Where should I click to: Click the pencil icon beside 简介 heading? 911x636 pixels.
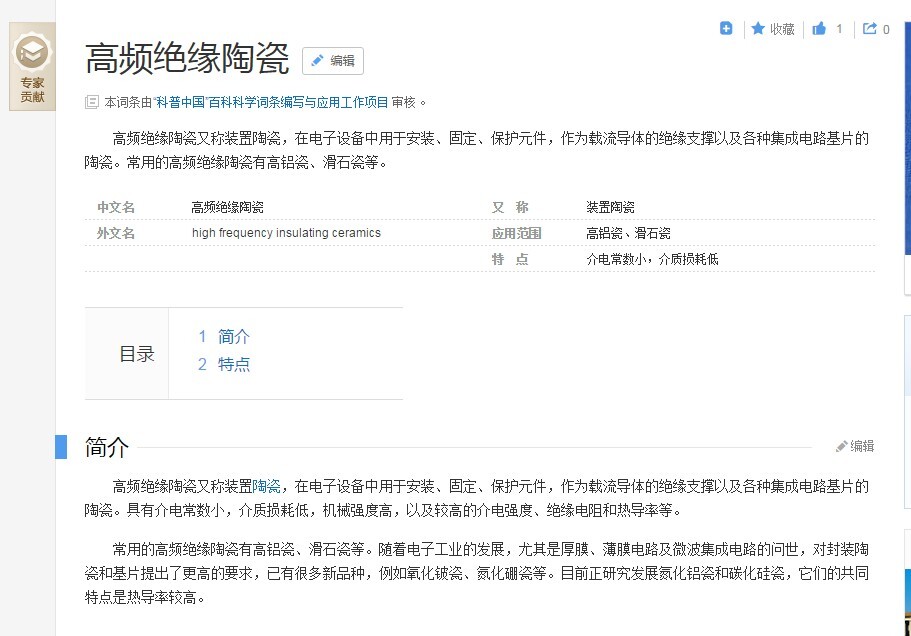[x=842, y=446]
